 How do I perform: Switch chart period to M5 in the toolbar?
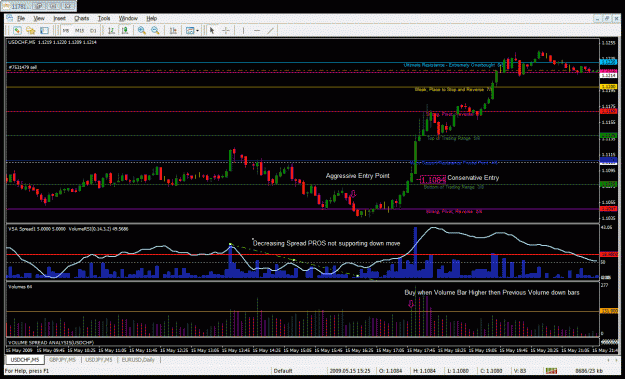(66, 31)
